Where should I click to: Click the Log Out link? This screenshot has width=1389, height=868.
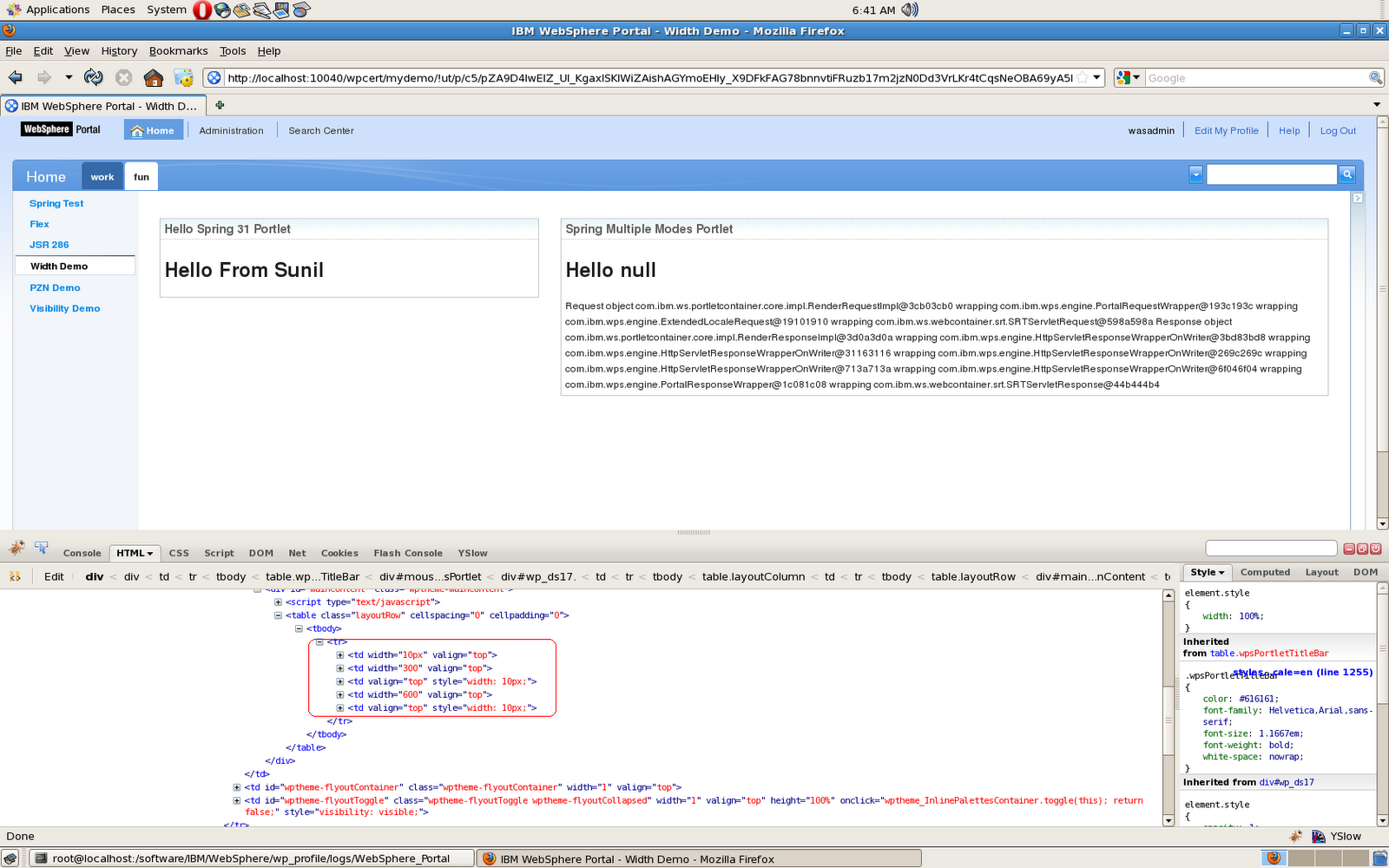tap(1338, 130)
